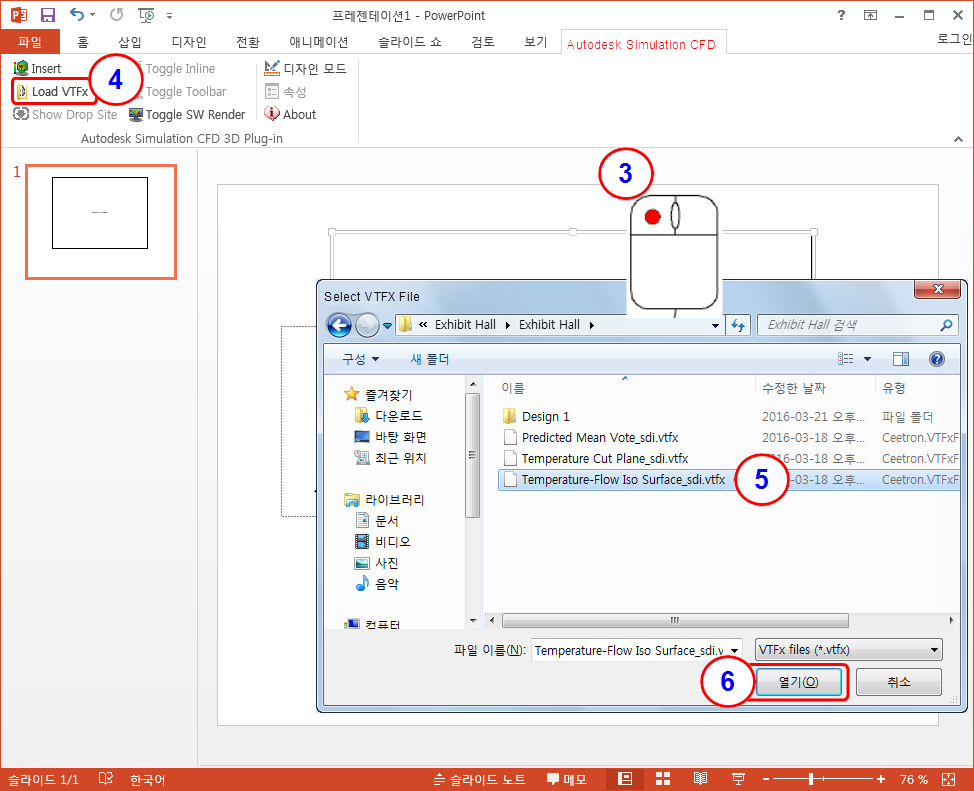Image resolution: width=974 pixels, height=791 pixels.
Task: Refresh the Exhibit Hall folder view
Action: pos(738,325)
